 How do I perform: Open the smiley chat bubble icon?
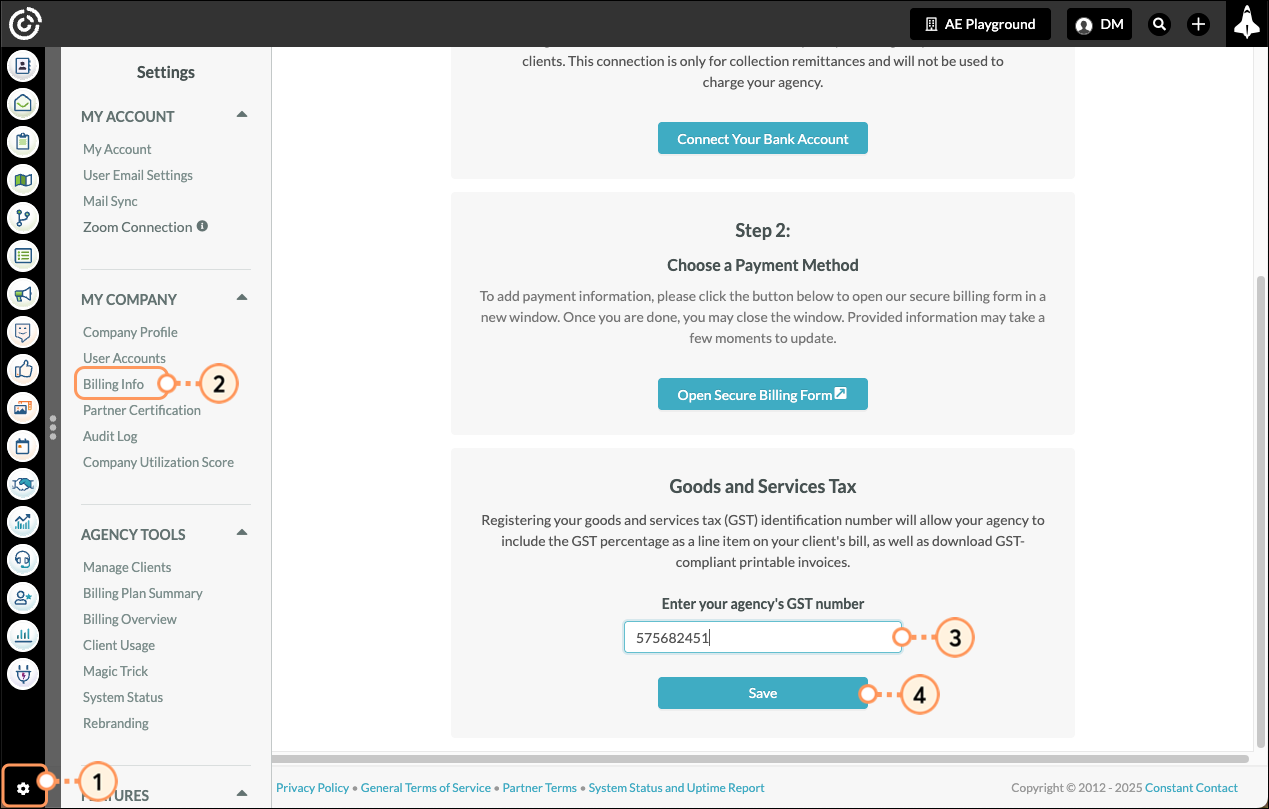[23, 332]
